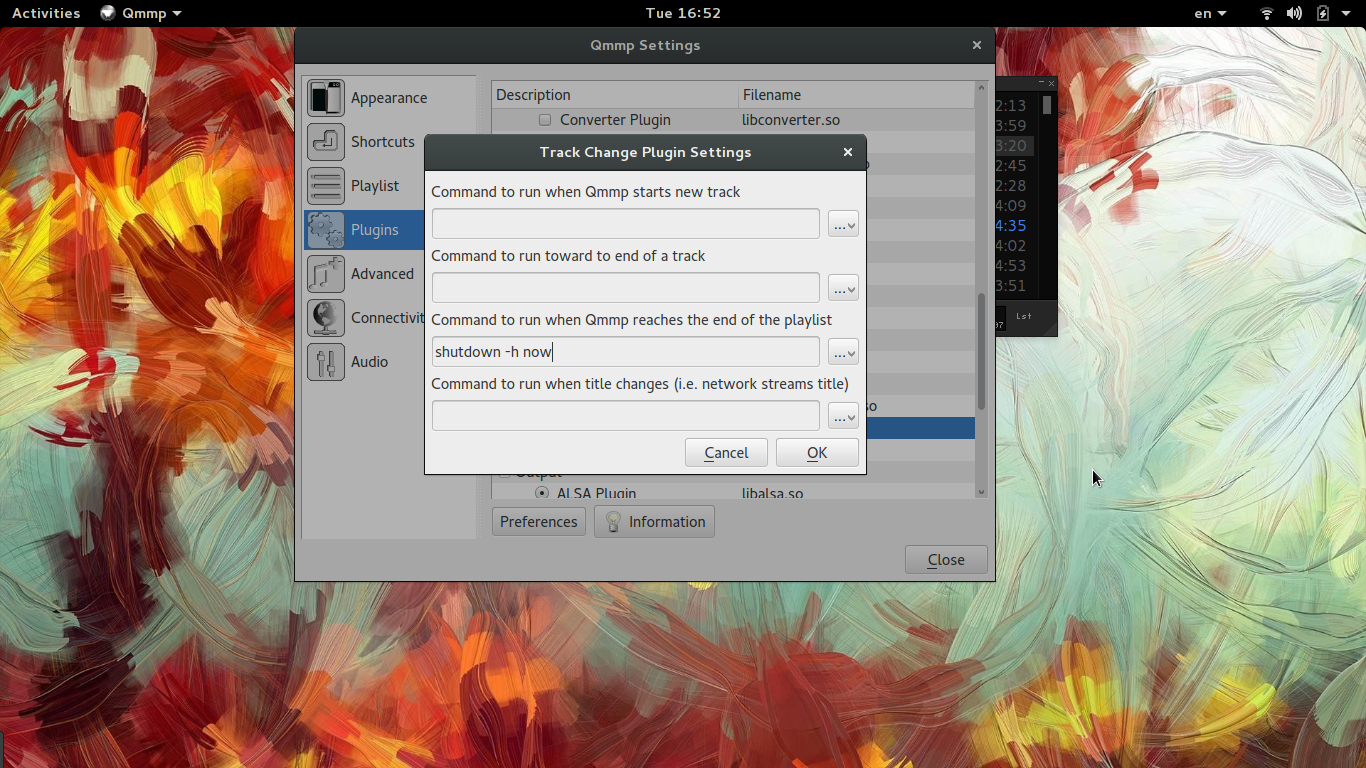Image resolution: width=1366 pixels, height=768 pixels.
Task: Open the Activities overview
Action: (x=46, y=13)
